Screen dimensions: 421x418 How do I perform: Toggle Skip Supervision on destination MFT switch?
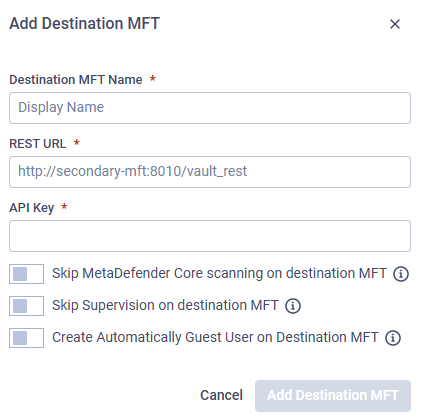[x=26, y=306]
